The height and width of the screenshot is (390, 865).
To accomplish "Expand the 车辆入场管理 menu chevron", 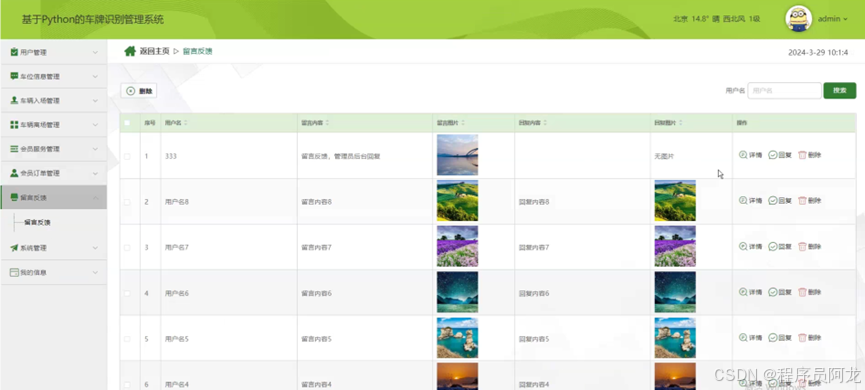I will [x=95, y=101].
